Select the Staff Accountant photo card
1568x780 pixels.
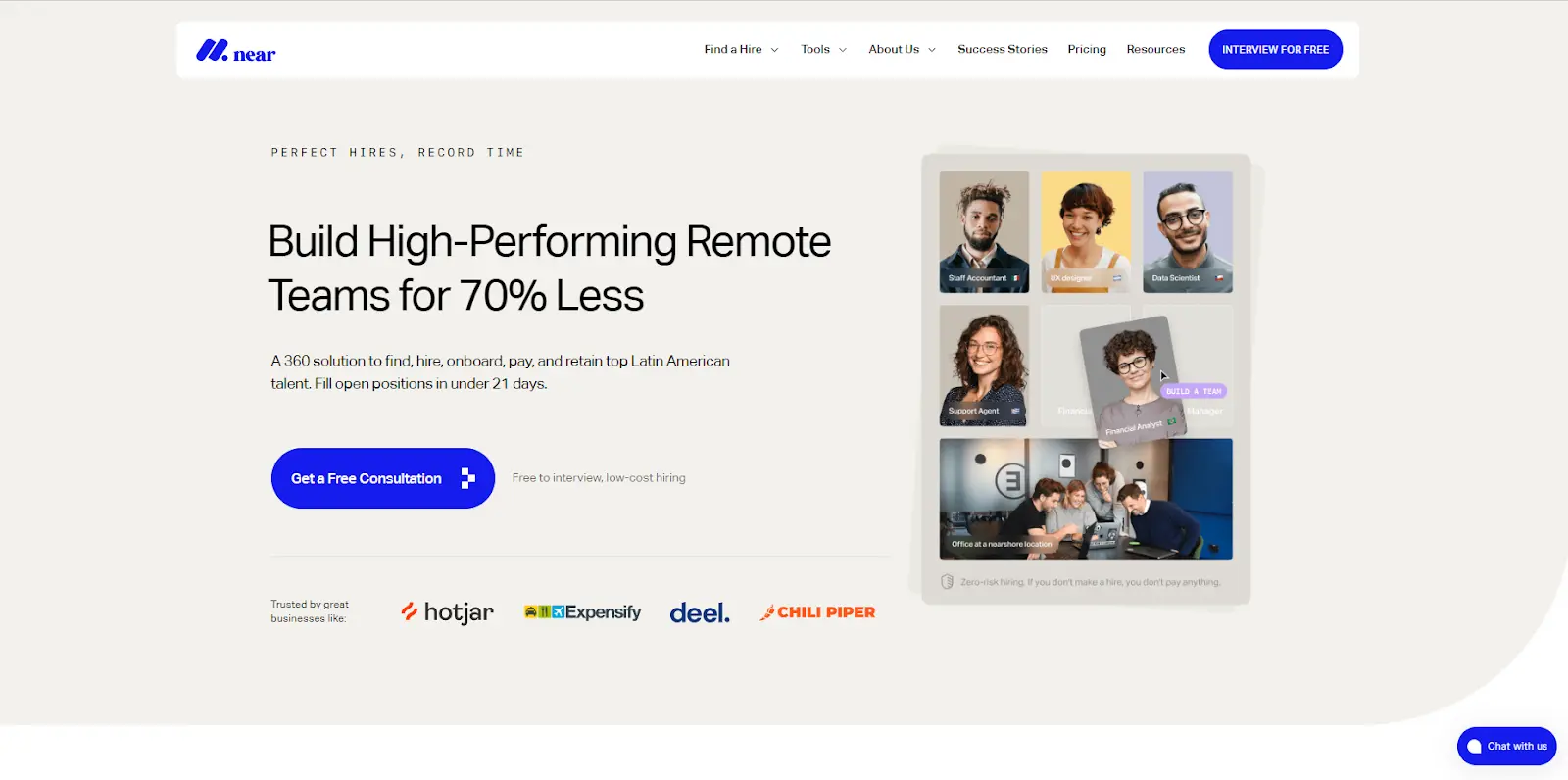point(984,232)
